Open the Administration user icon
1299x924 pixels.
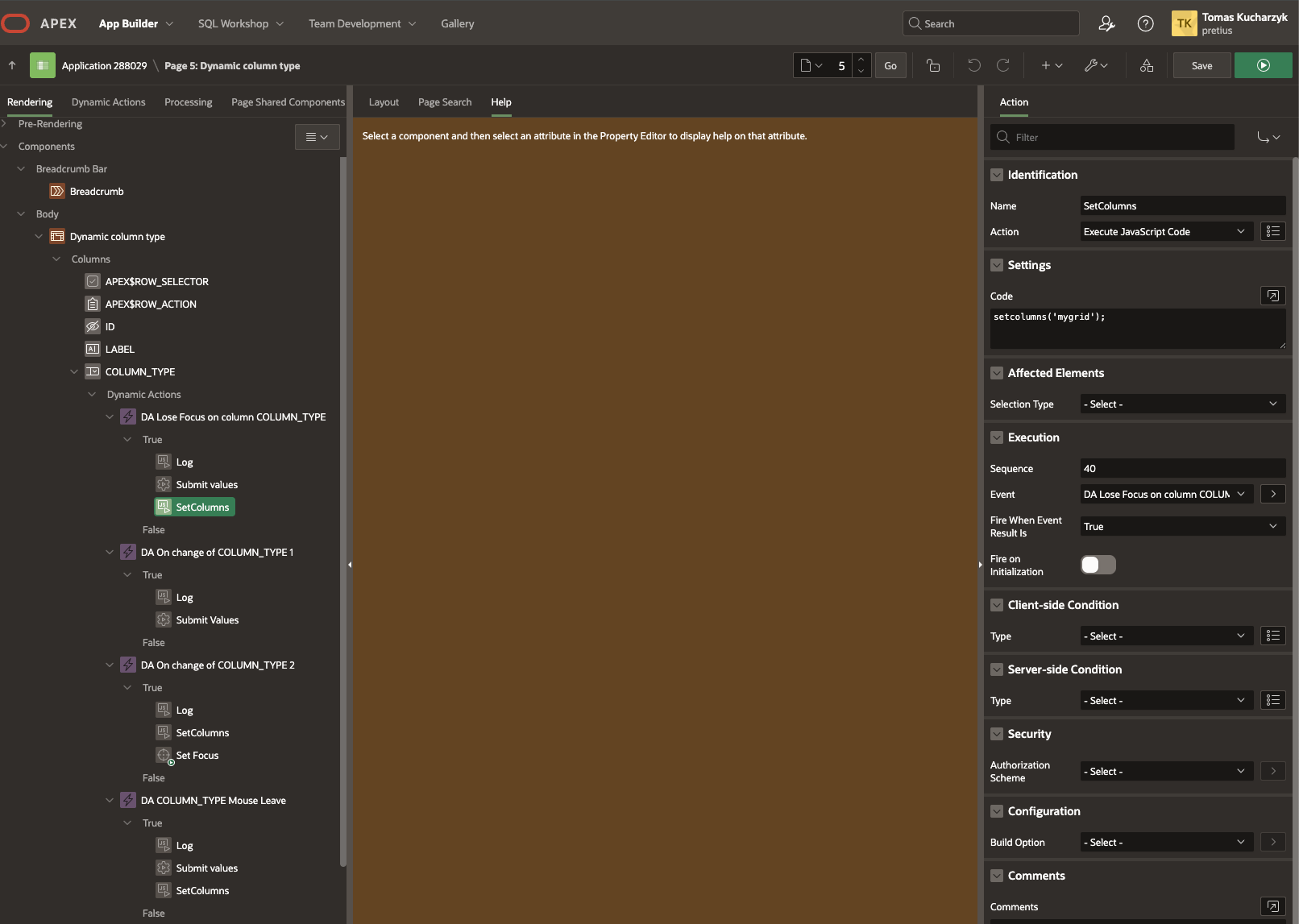[x=1106, y=24]
